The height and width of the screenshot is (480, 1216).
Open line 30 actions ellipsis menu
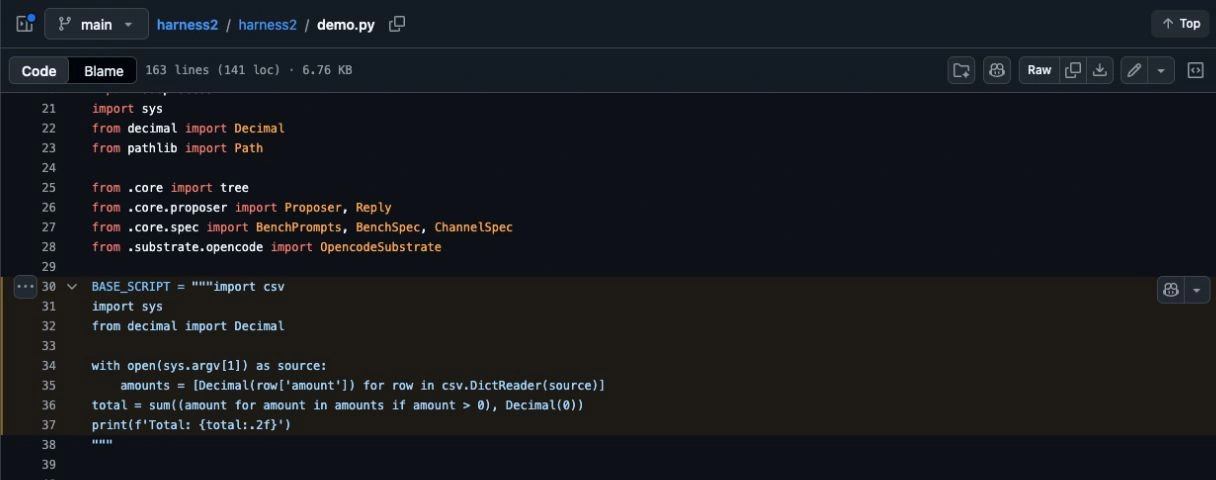tap(26, 287)
